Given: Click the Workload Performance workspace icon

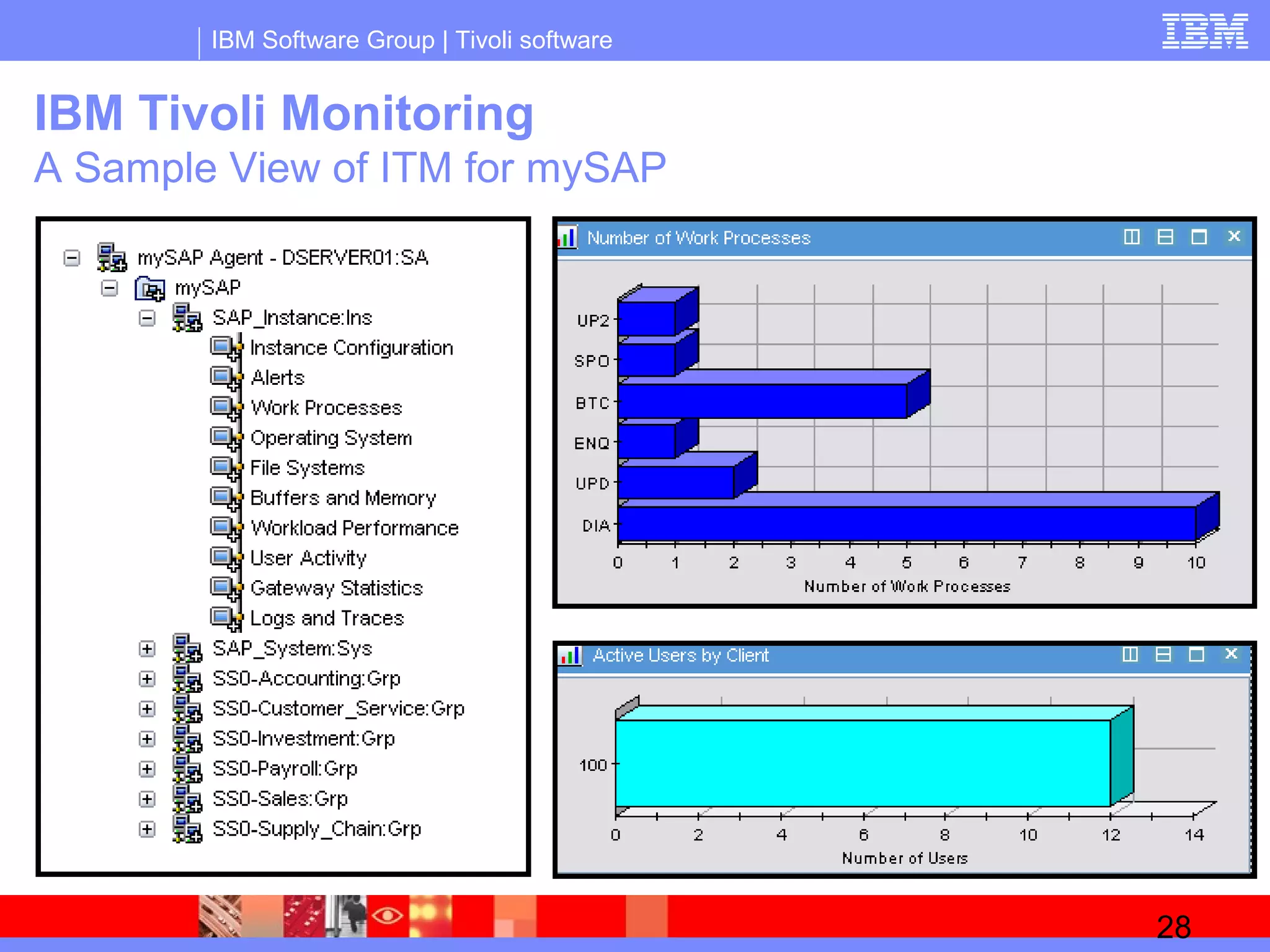Looking at the screenshot, I should coord(226,528).
